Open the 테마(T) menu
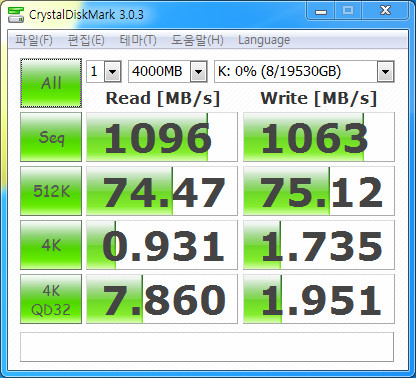The width and height of the screenshot is (416, 378). coord(138,40)
